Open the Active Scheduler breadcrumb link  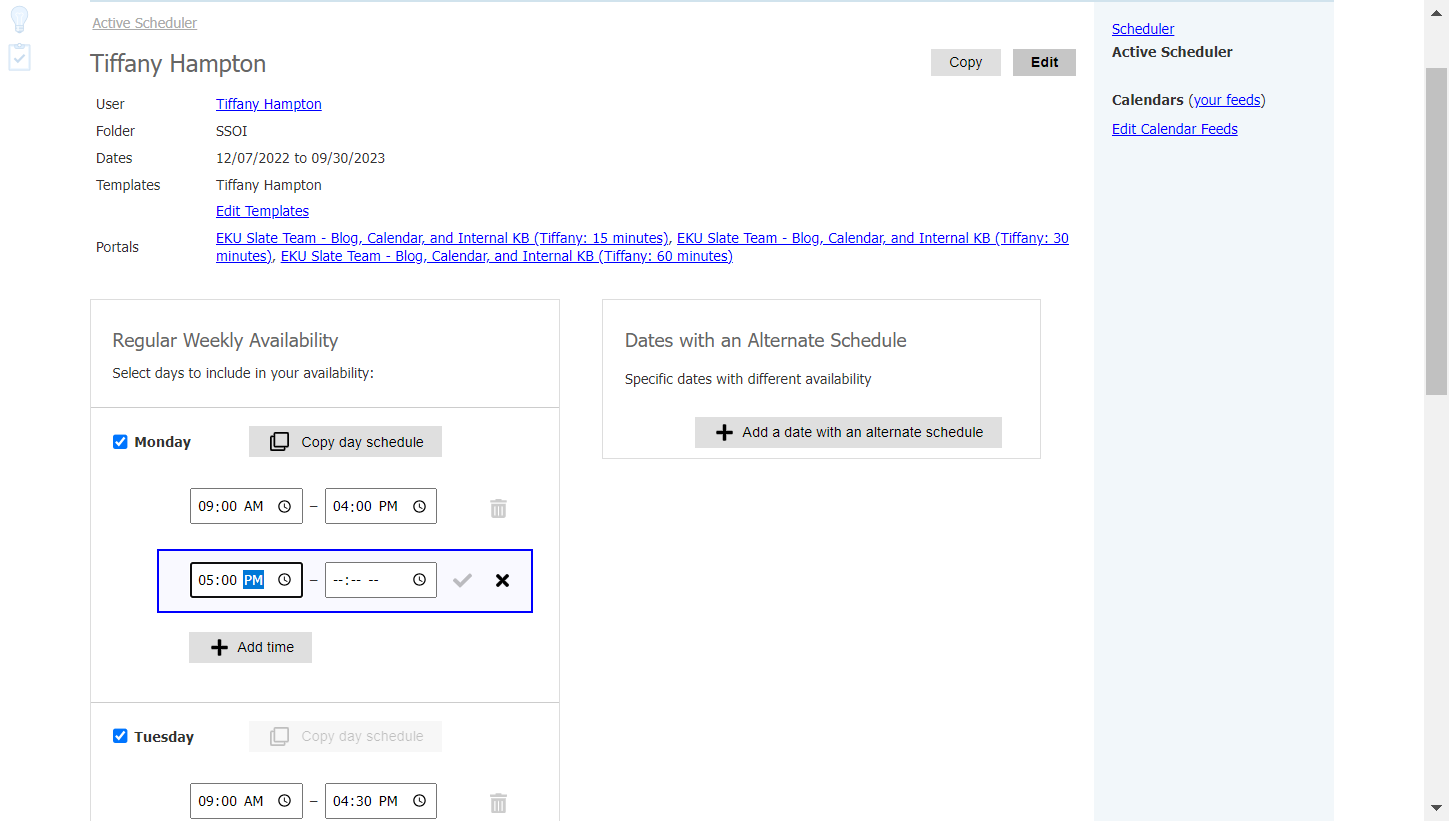click(144, 23)
